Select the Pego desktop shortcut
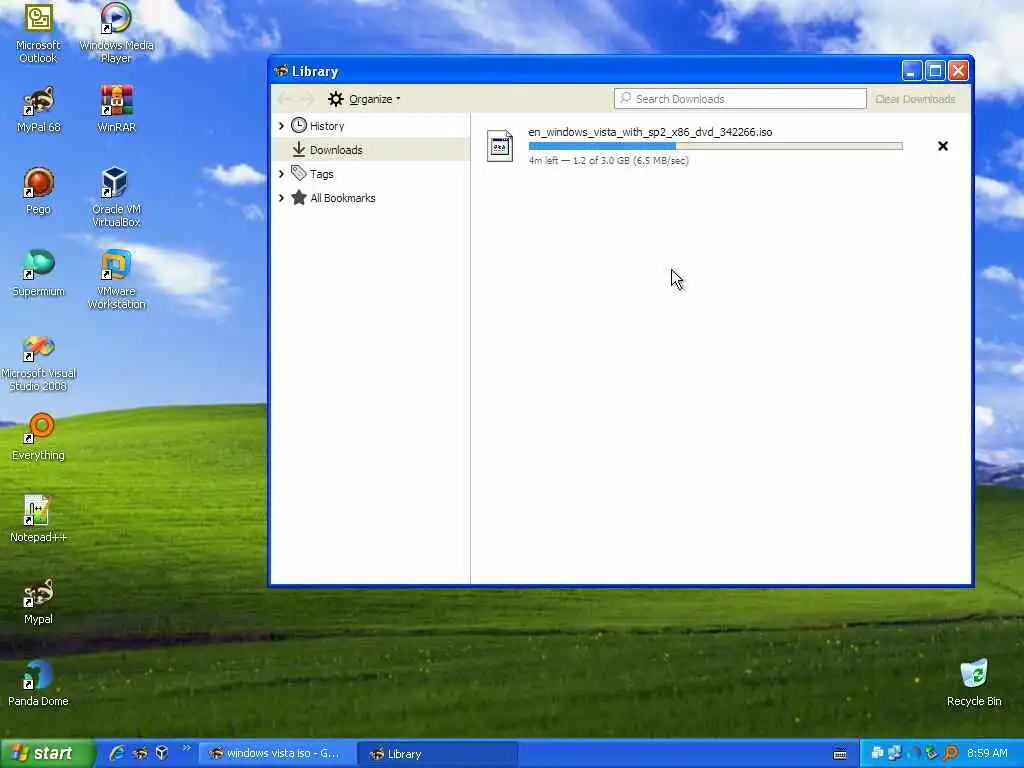This screenshot has height=768, width=1024. [x=38, y=191]
